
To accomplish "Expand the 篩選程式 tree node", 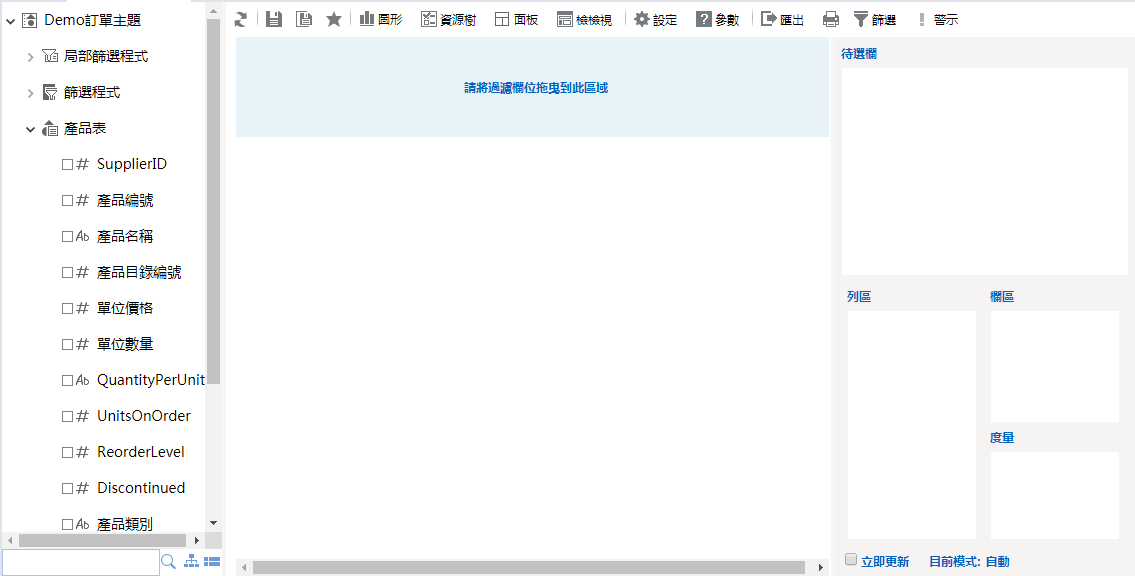I will (30, 93).
